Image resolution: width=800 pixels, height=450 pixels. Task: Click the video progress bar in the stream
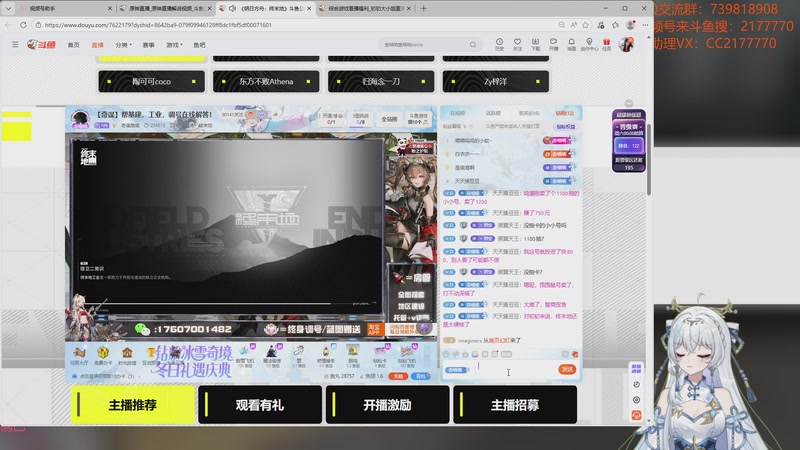tap(228, 304)
